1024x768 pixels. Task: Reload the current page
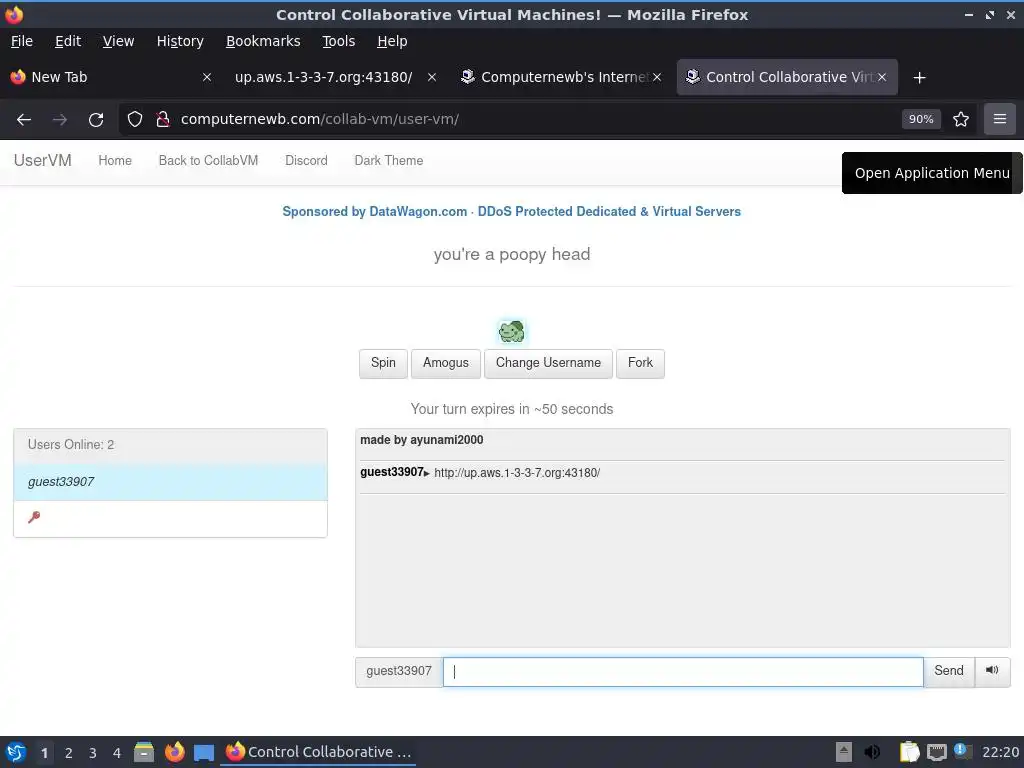point(96,120)
